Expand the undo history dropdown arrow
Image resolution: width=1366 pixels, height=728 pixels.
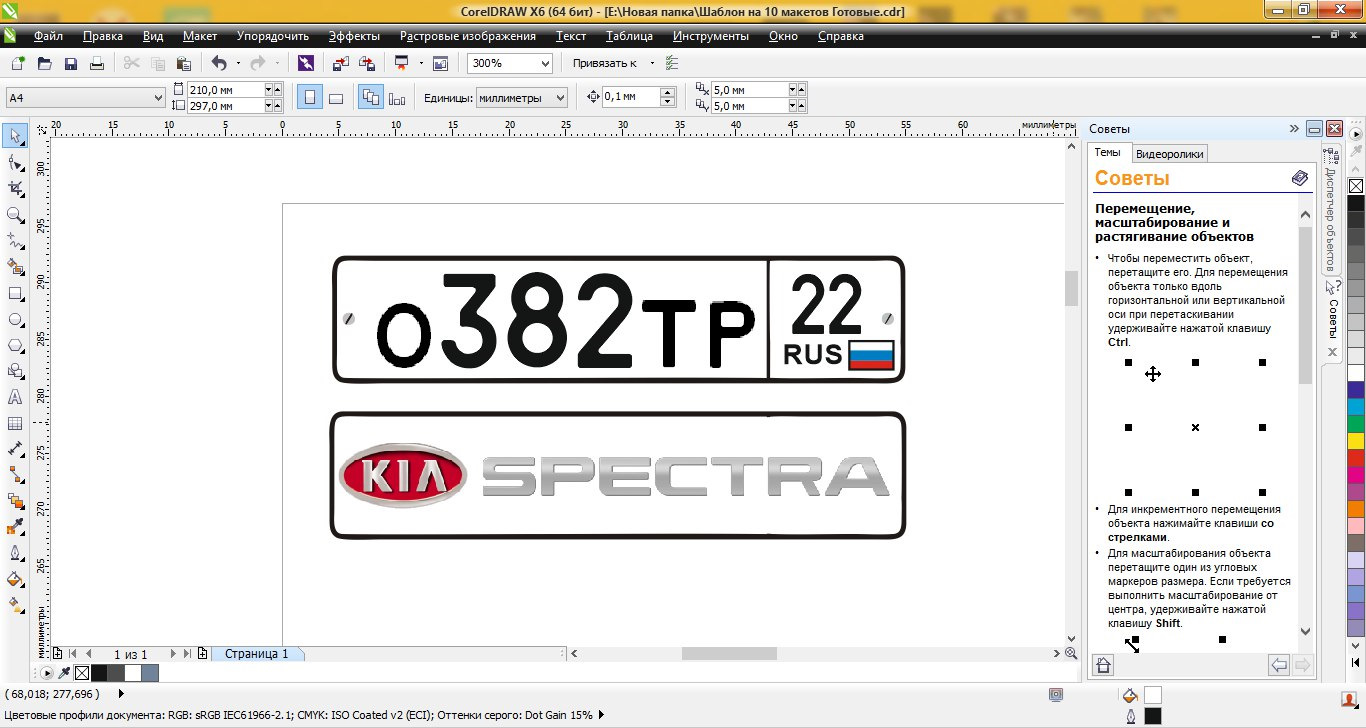coord(238,63)
